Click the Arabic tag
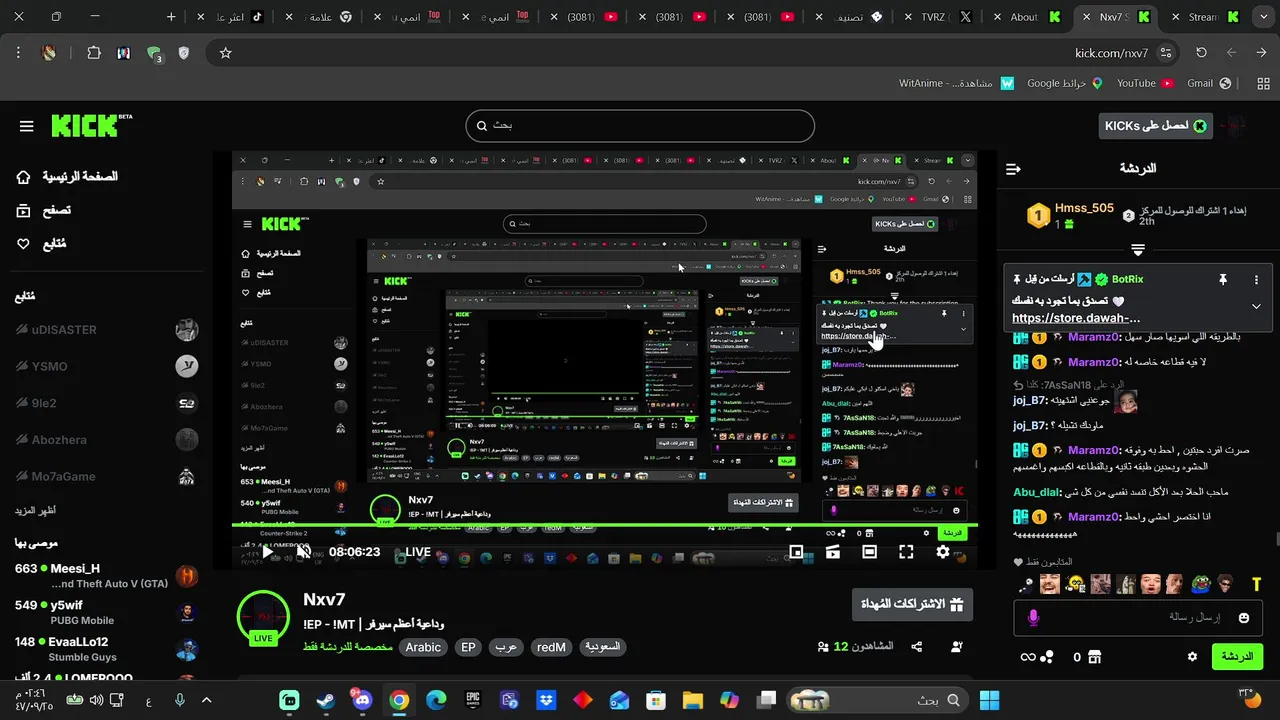 pyautogui.click(x=423, y=647)
